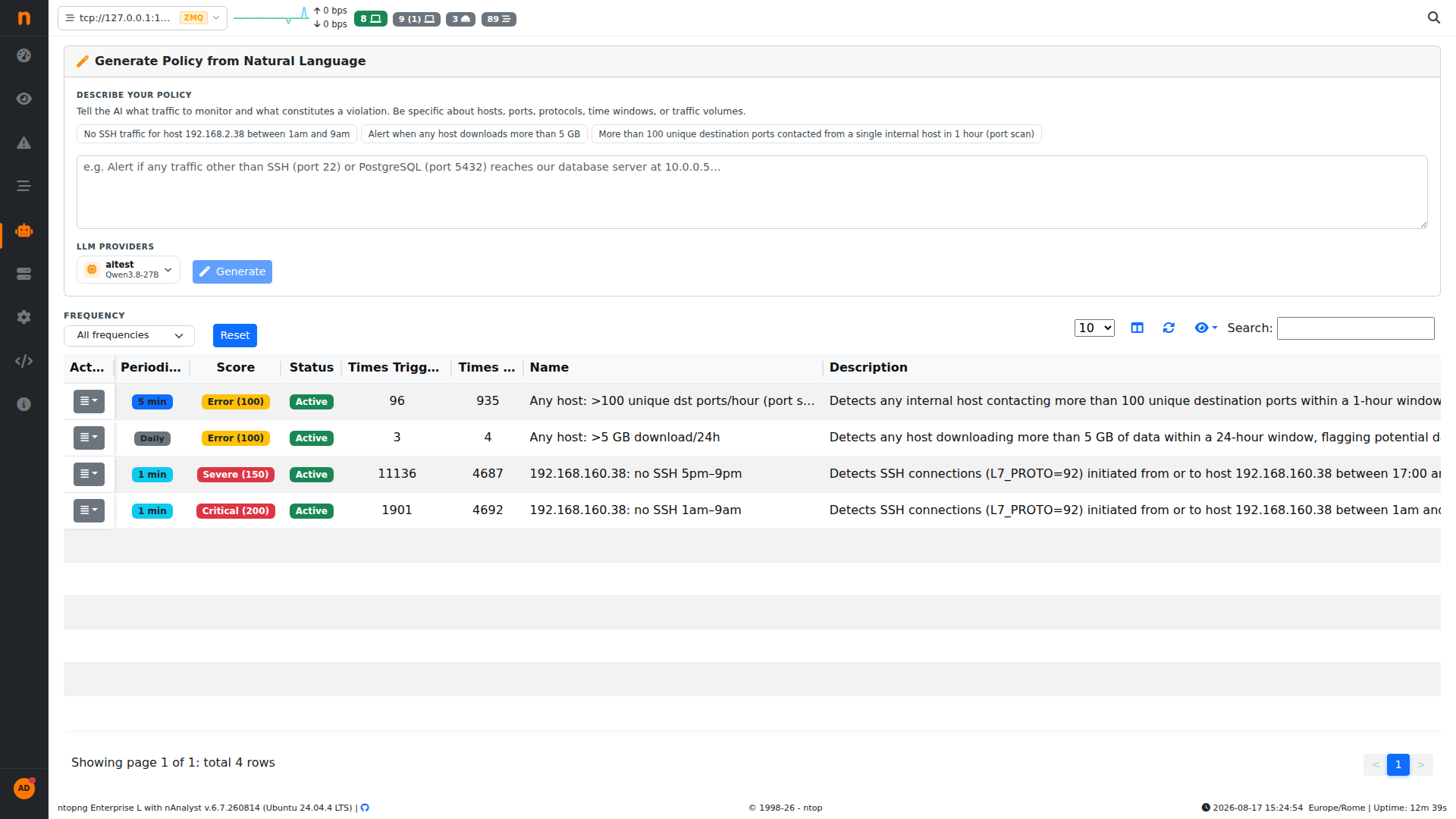Open the Pollers server sidebar icon
The width and height of the screenshot is (1456, 819).
[x=24, y=274]
